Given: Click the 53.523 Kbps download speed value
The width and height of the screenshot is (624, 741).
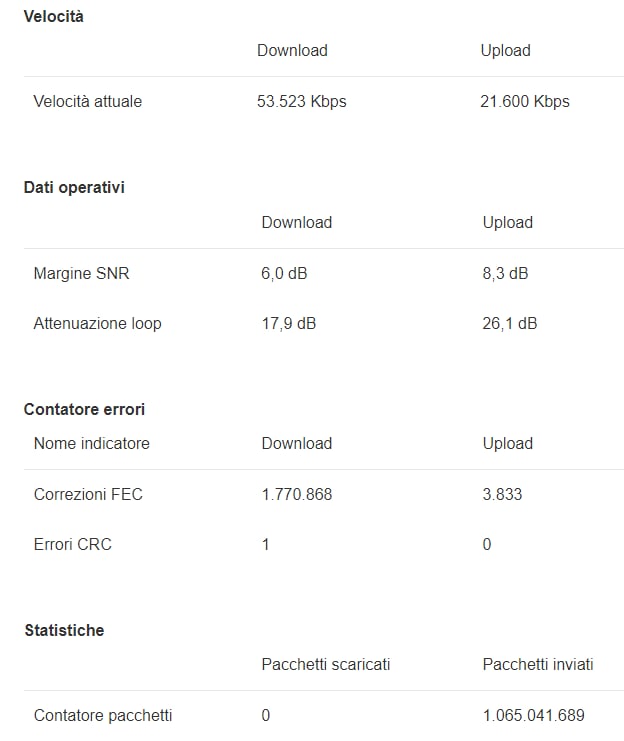Looking at the screenshot, I should tap(302, 101).
